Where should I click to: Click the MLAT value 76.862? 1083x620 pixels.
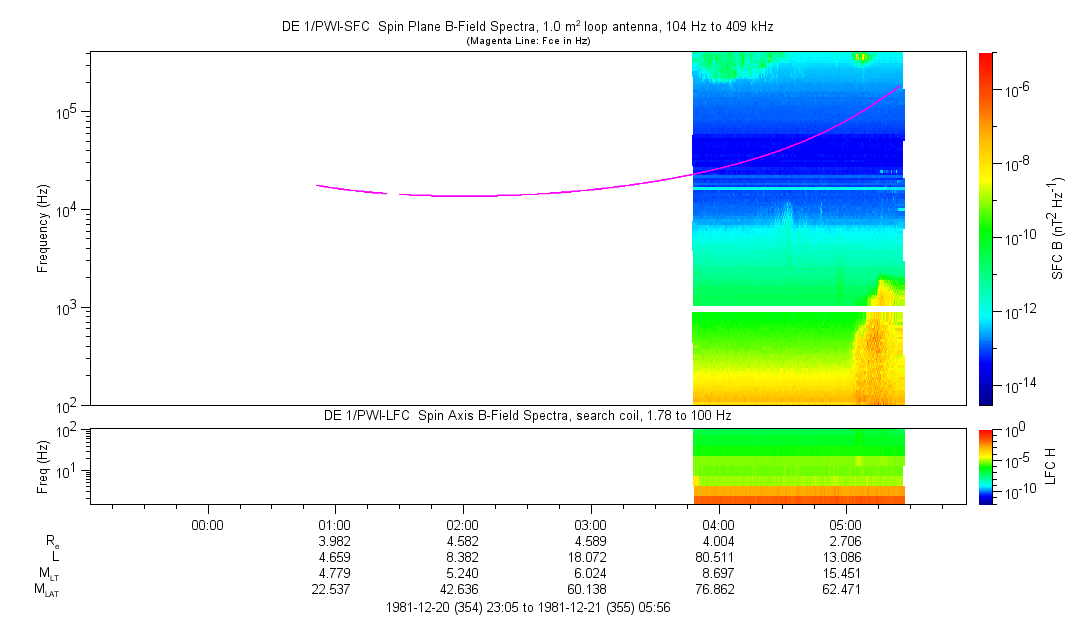coord(718,589)
